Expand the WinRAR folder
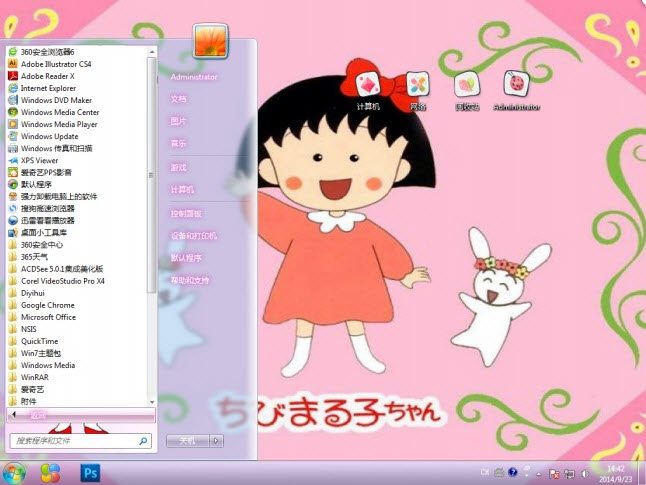This screenshot has height=485, width=646. [x=28, y=377]
